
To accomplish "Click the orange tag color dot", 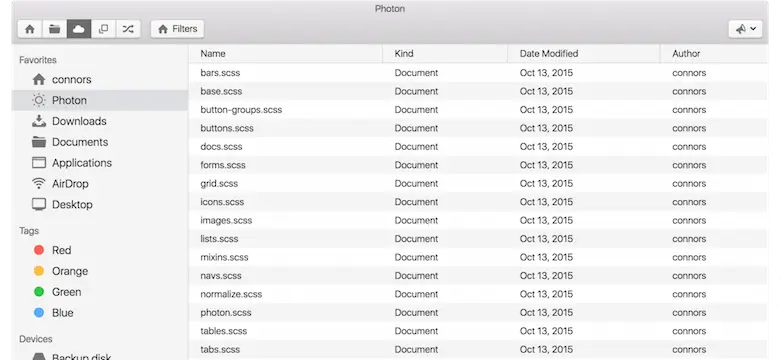I will click(39, 271).
